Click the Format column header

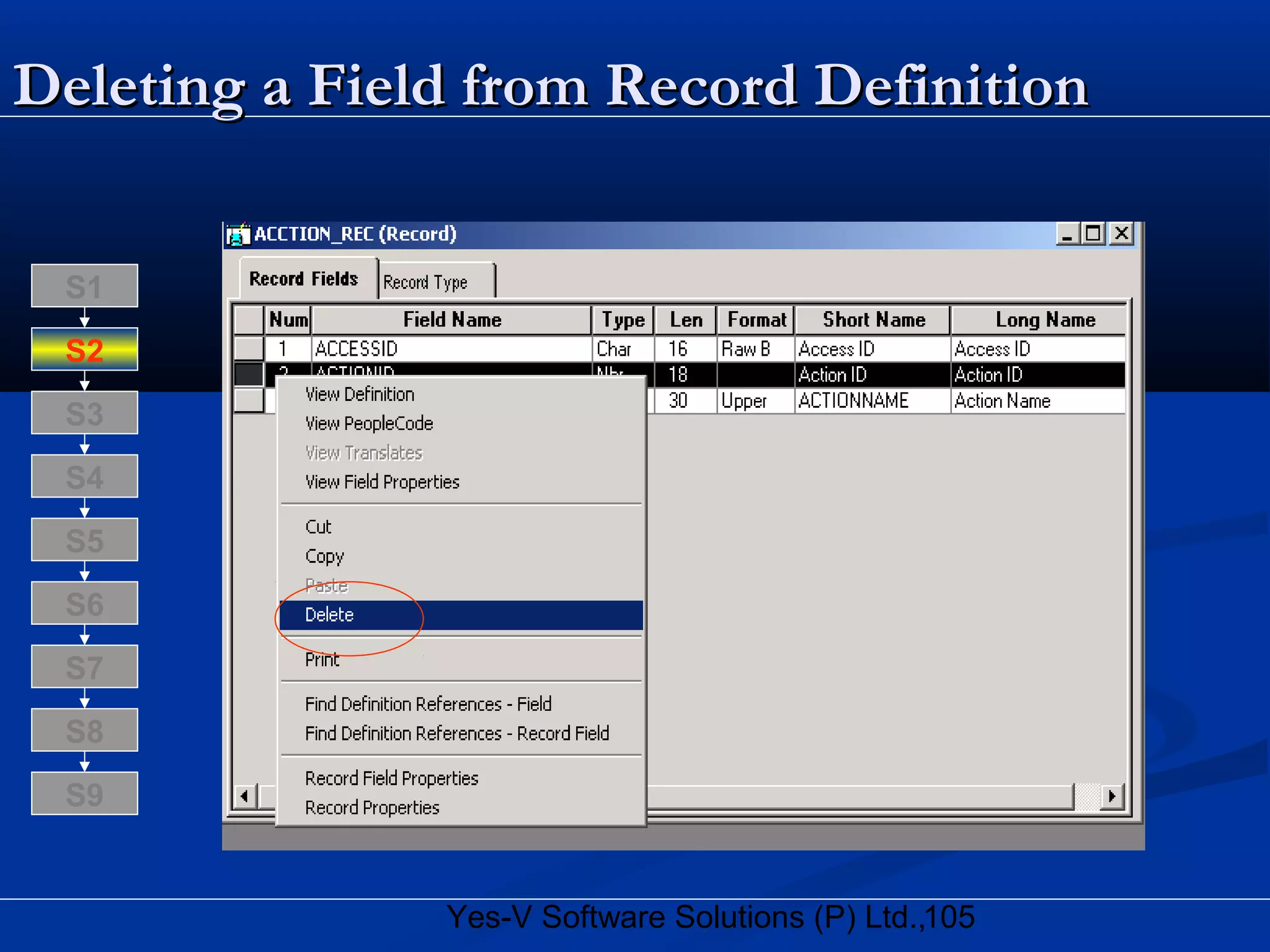click(756, 320)
